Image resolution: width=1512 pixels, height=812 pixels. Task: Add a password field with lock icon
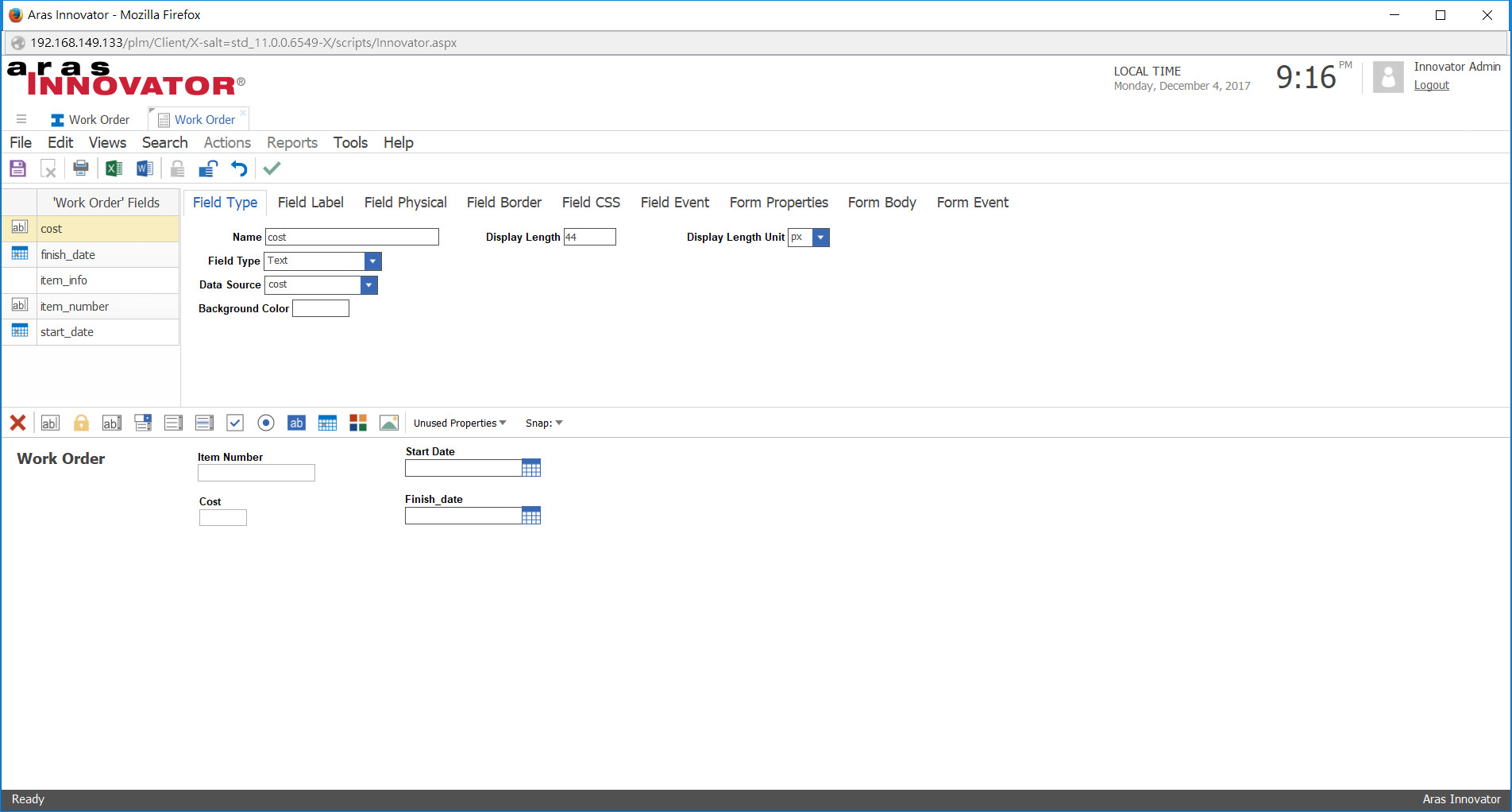pos(81,423)
